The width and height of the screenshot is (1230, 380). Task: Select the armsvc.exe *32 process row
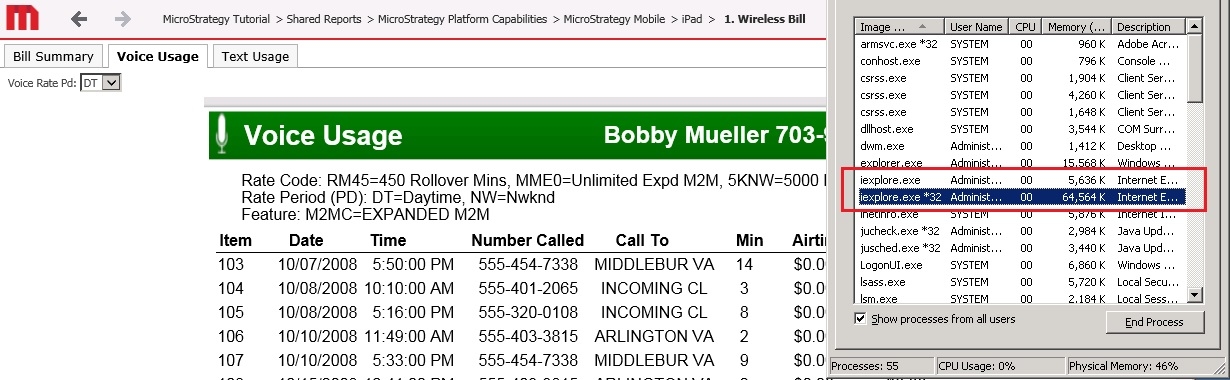[1022, 44]
